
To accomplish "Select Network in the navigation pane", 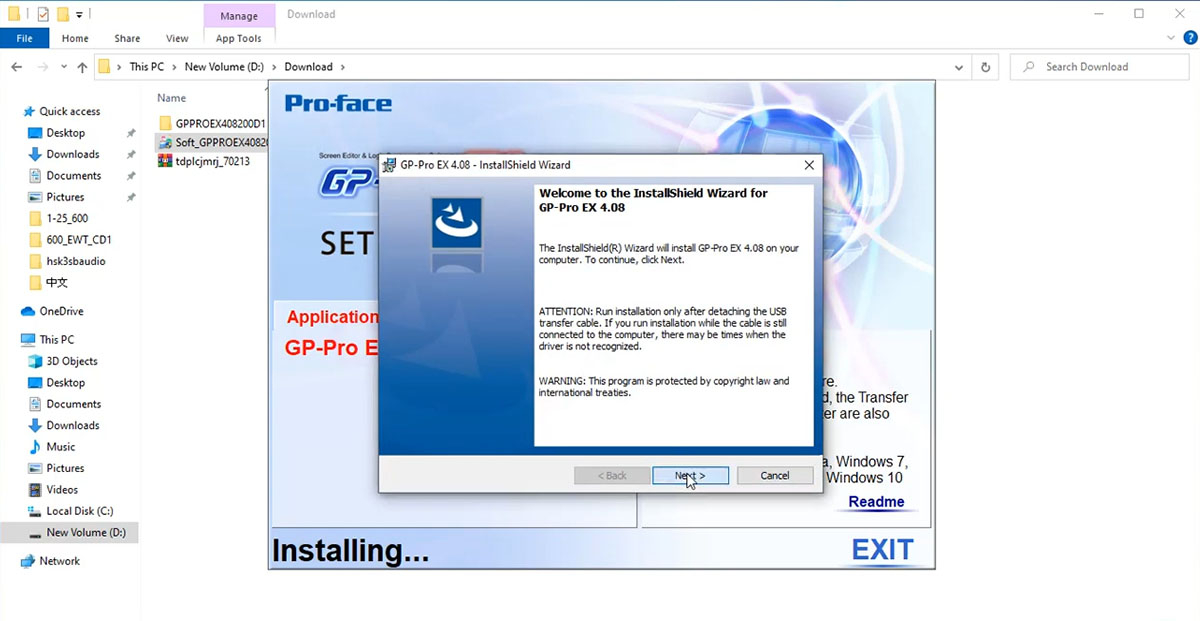I will [x=59, y=561].
